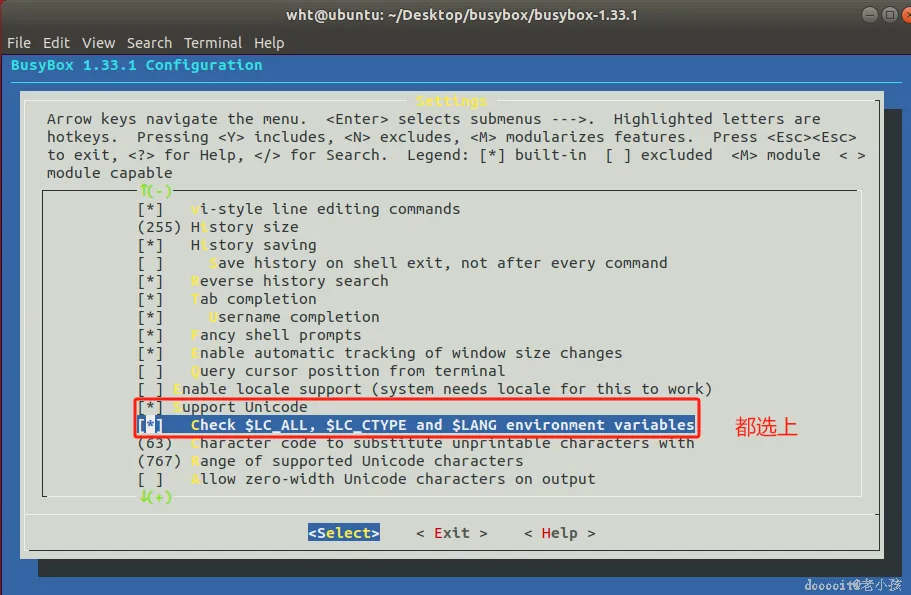Click the scroll-up (-) indicator
This screenshot has width=911, height=595.
156,191
